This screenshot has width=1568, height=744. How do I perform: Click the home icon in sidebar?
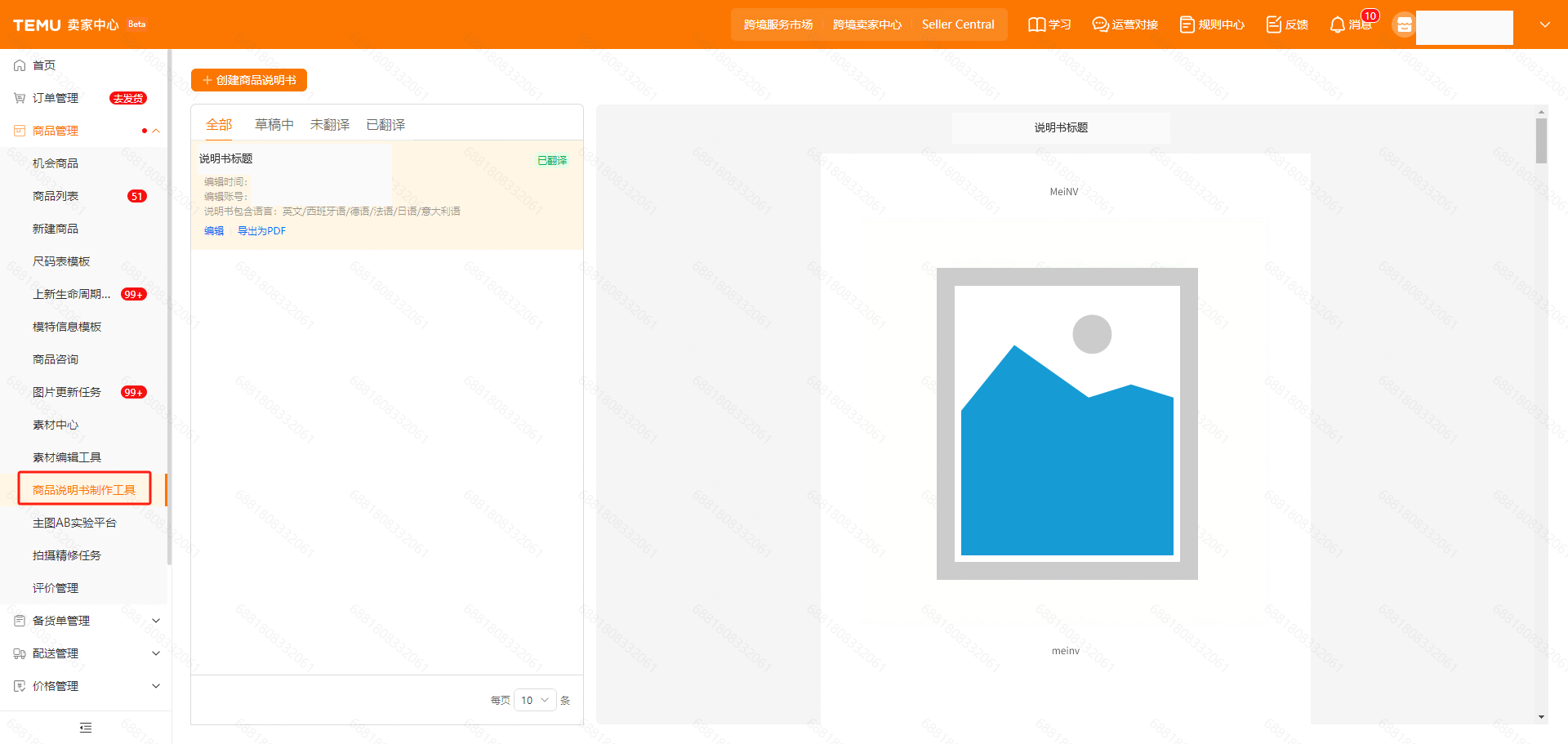[x=20, y=65]
